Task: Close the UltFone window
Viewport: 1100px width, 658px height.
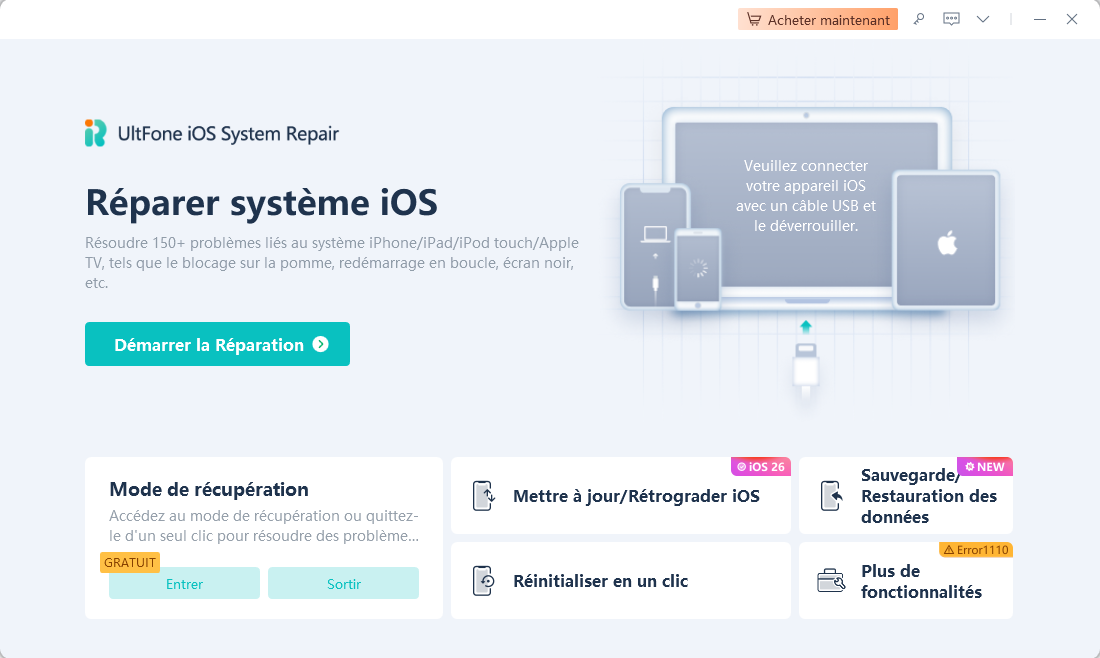Action: pyautogui.click(x=1071, y=20)
